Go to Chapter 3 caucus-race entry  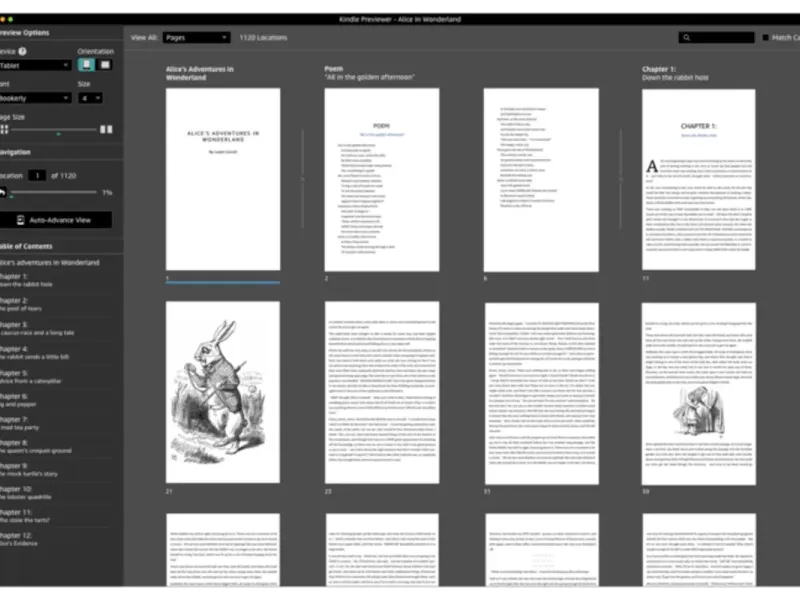(37, 328)
